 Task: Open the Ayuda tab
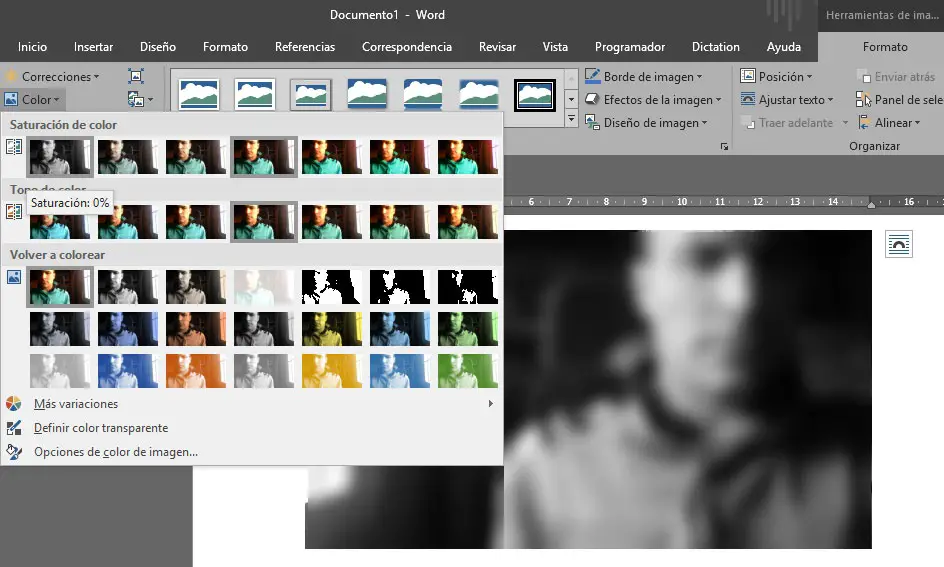(784, 47)
